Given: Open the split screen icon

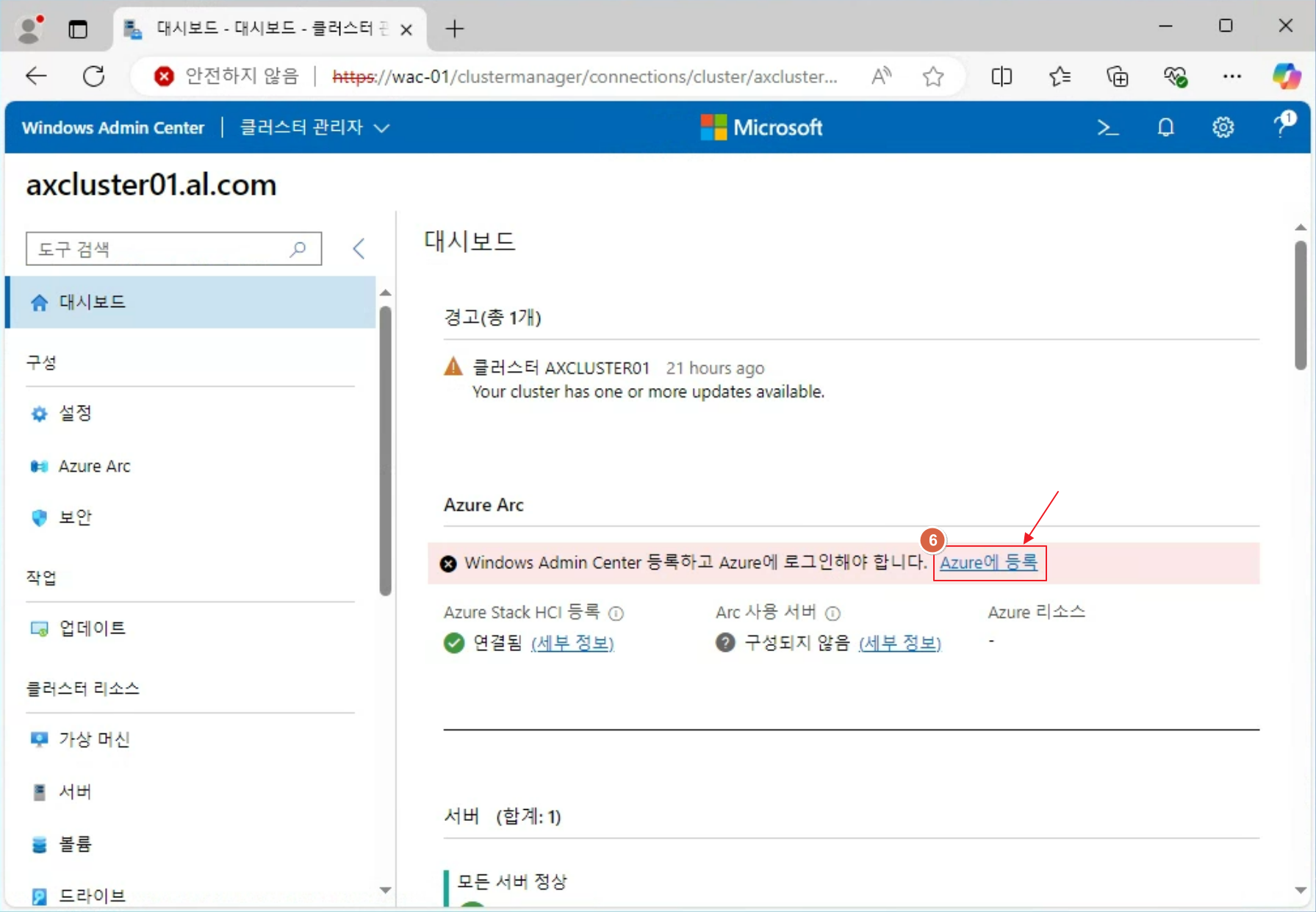Looking at the screenshot, I should point(1001,76).
